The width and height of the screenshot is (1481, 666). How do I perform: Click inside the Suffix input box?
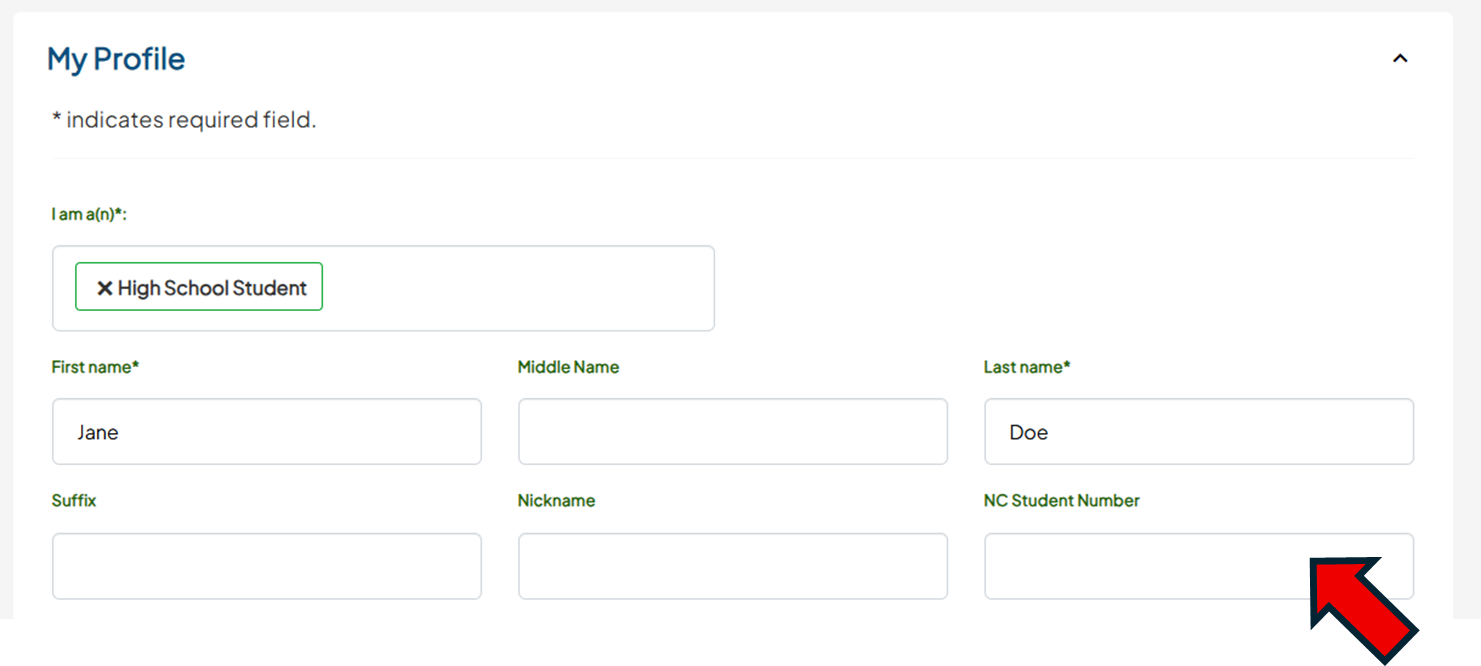pos(266,565)
